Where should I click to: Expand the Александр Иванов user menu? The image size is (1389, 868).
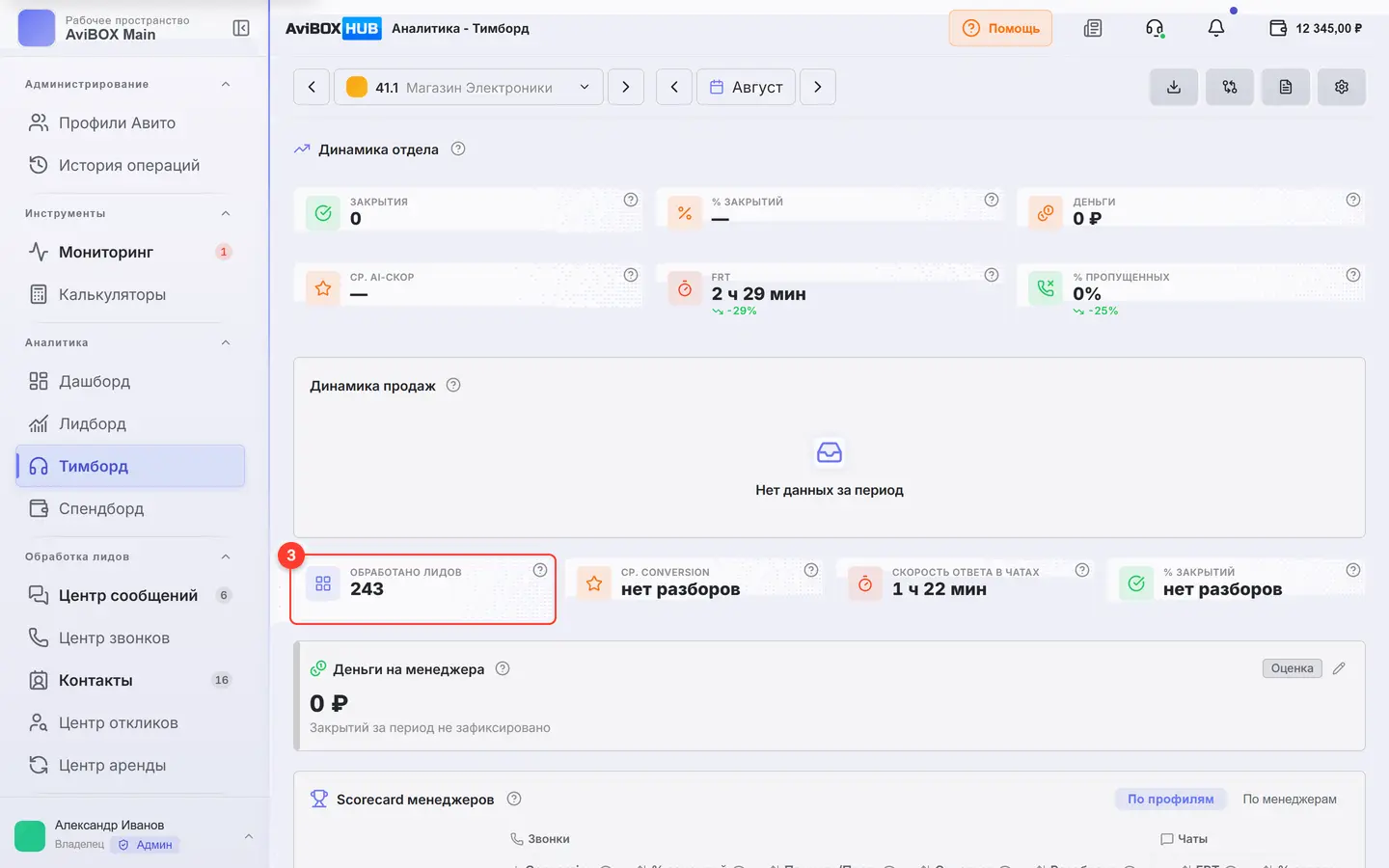249,836
